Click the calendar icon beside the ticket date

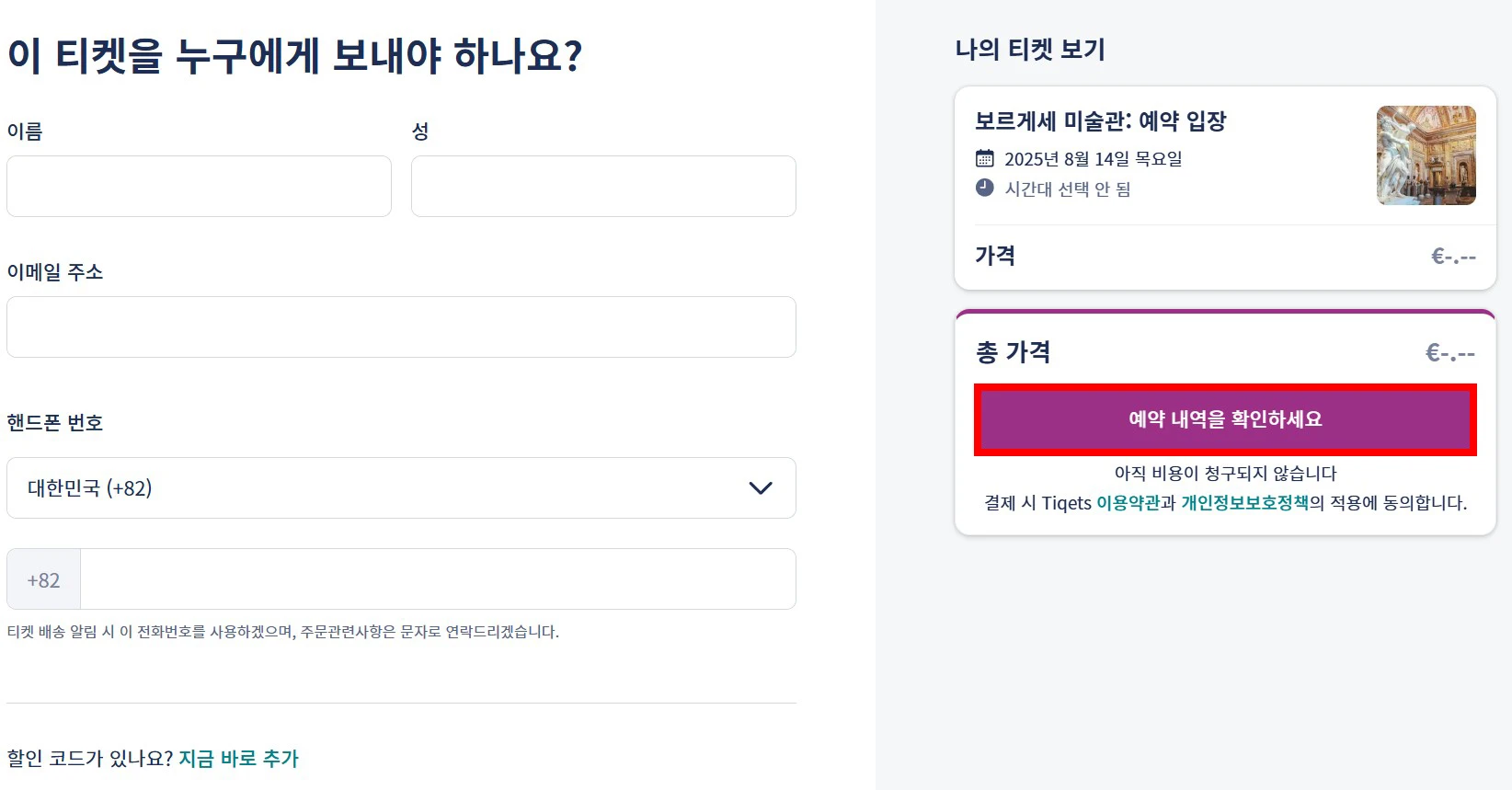[984, 158]
